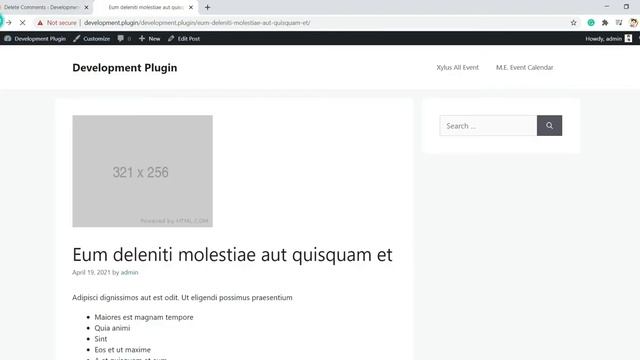Click the Development Plugin site title

(125, 68)
